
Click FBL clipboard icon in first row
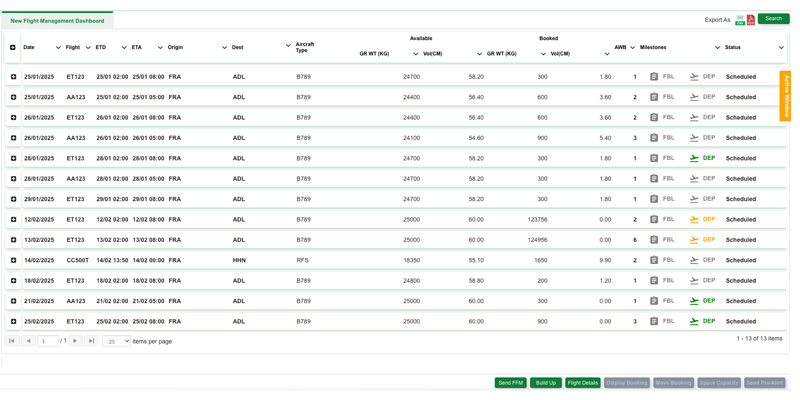[x=654, y=77]
